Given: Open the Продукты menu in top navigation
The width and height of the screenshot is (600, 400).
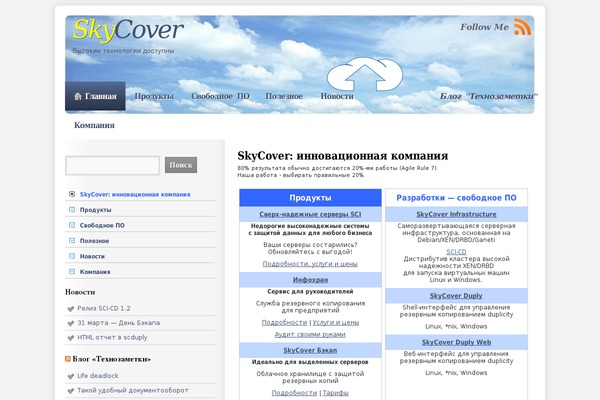Looking at the screenshot, I should click(x=154, y=96).
